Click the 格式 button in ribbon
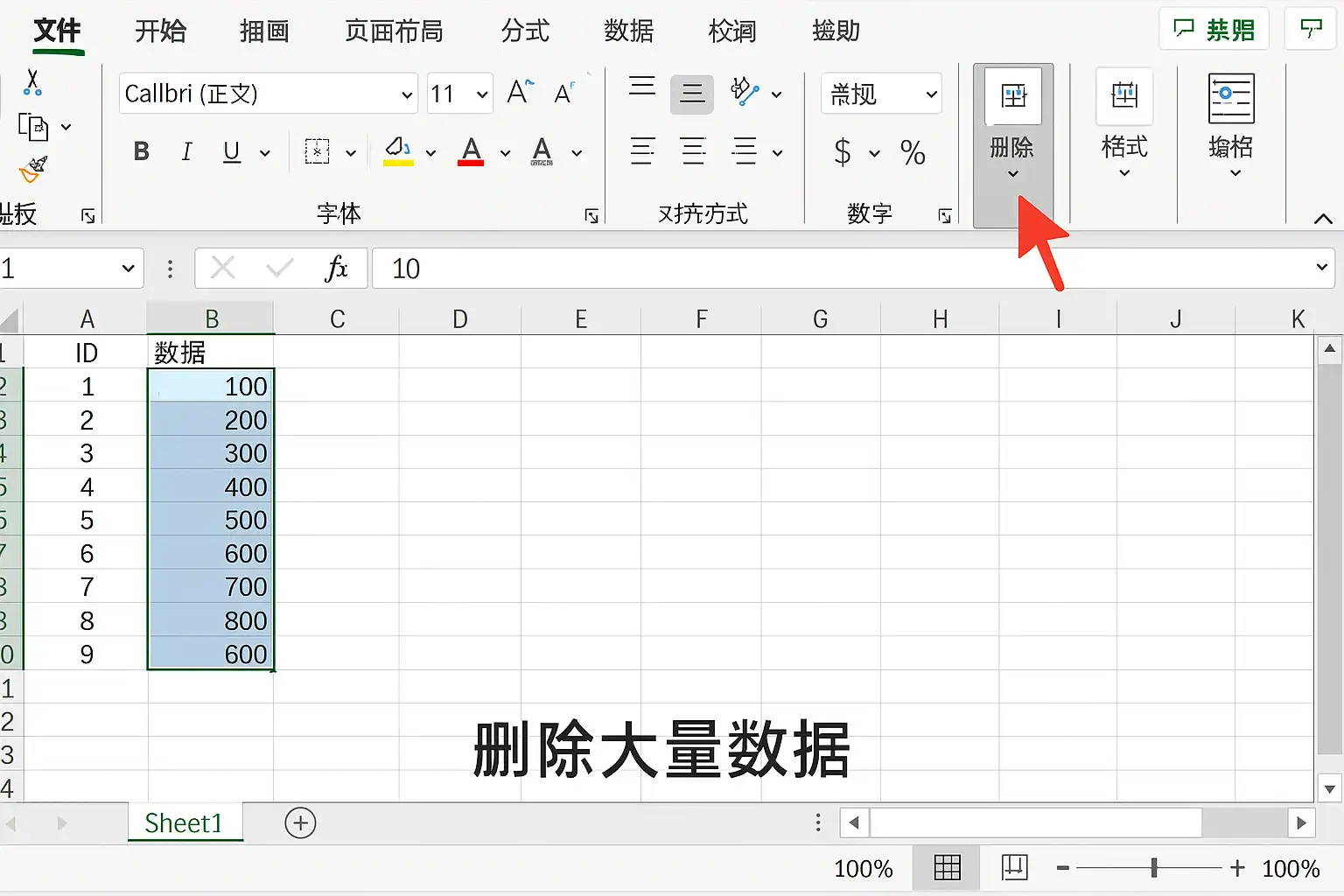 (x=1124, y=124)
